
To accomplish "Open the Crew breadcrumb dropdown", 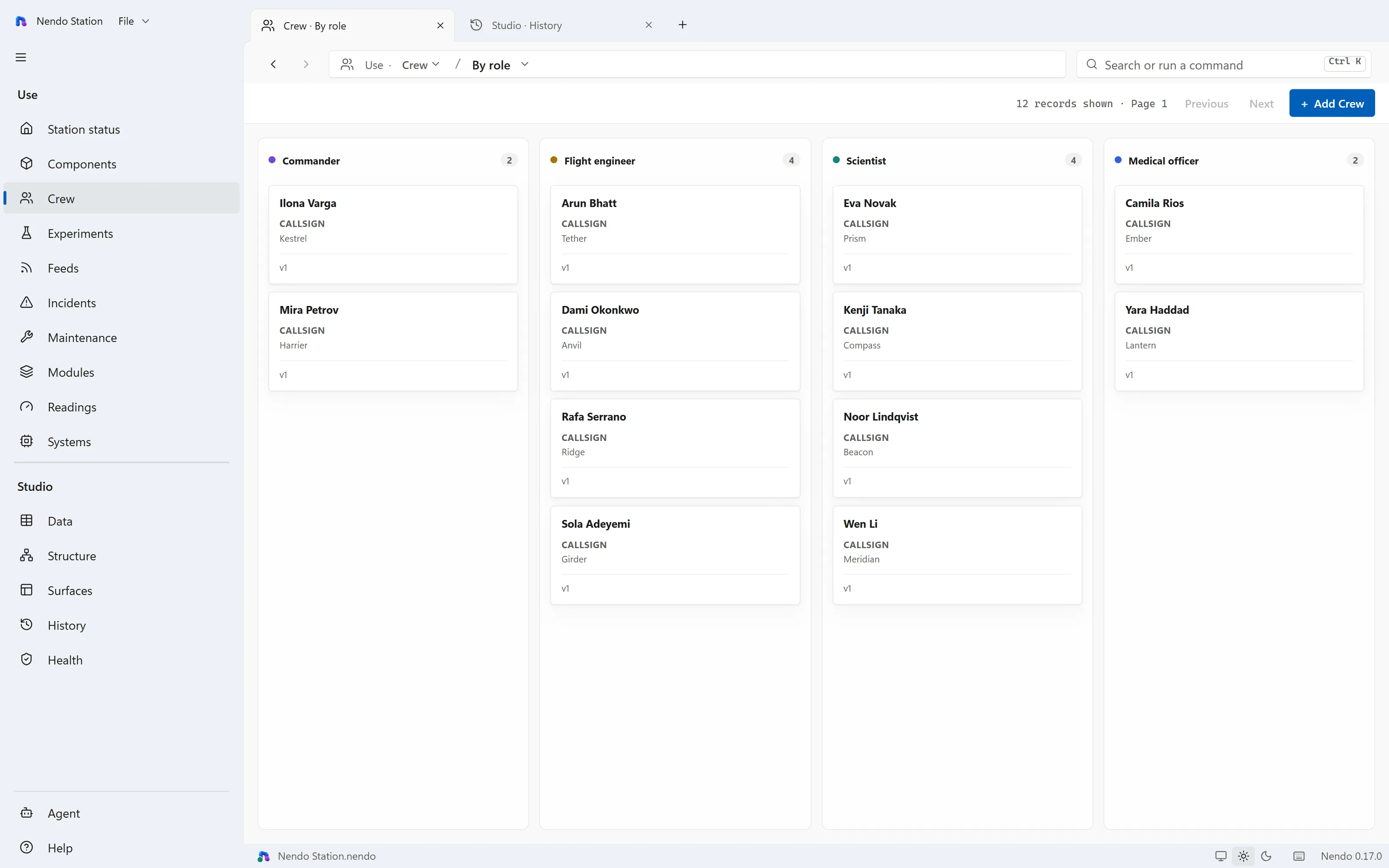I will (420, 65).
